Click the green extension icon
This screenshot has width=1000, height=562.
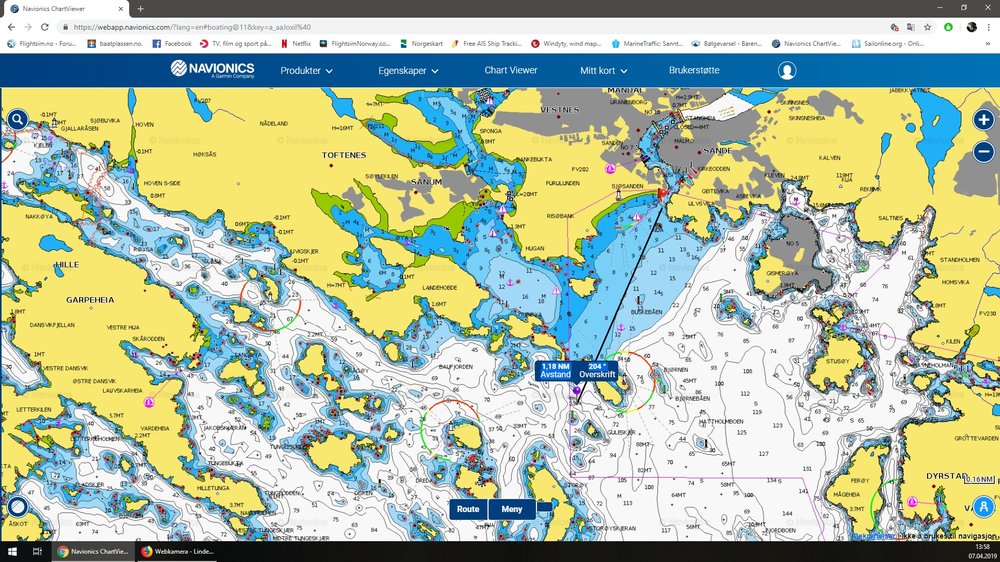948,27
